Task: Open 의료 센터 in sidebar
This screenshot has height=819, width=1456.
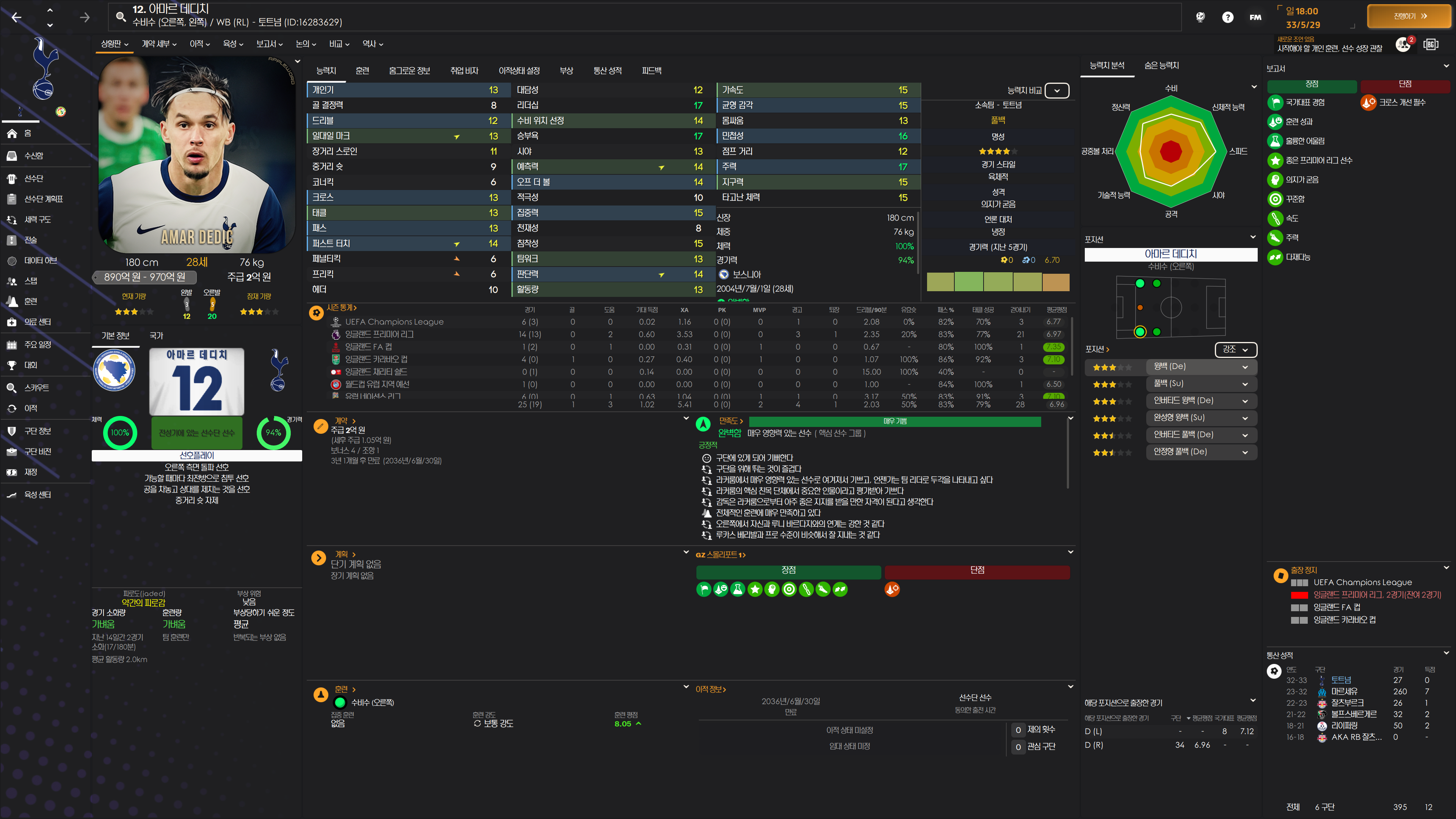Action: click(37, 322)
